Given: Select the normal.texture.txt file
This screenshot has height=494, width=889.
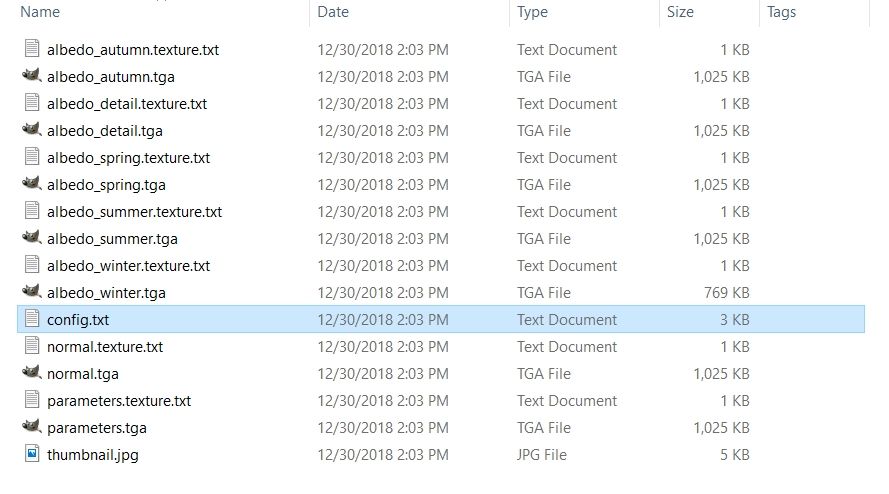Looking at the screenshot, I should click(105, 347).
